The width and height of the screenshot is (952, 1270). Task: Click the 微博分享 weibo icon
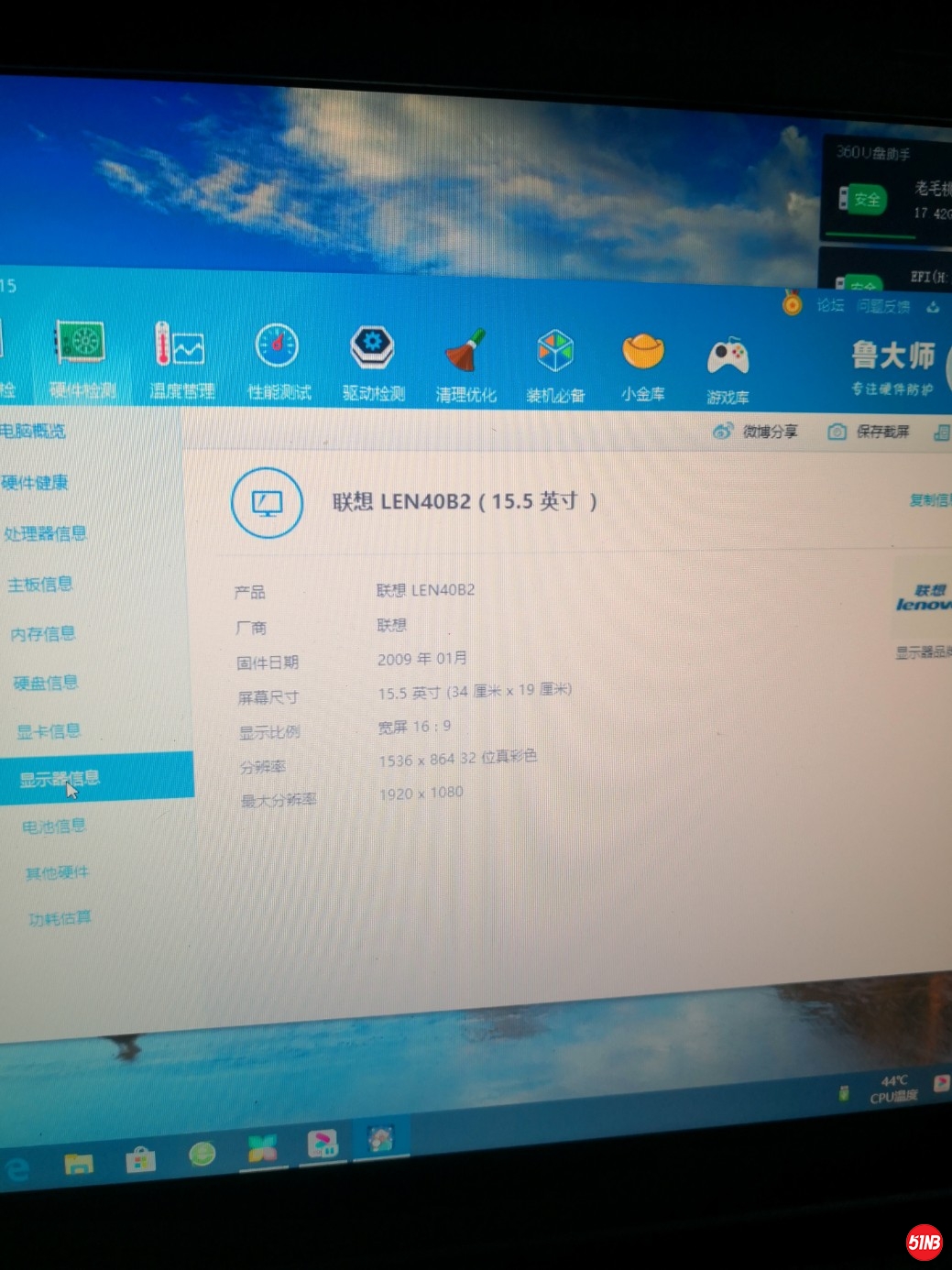tap(722, 431)
